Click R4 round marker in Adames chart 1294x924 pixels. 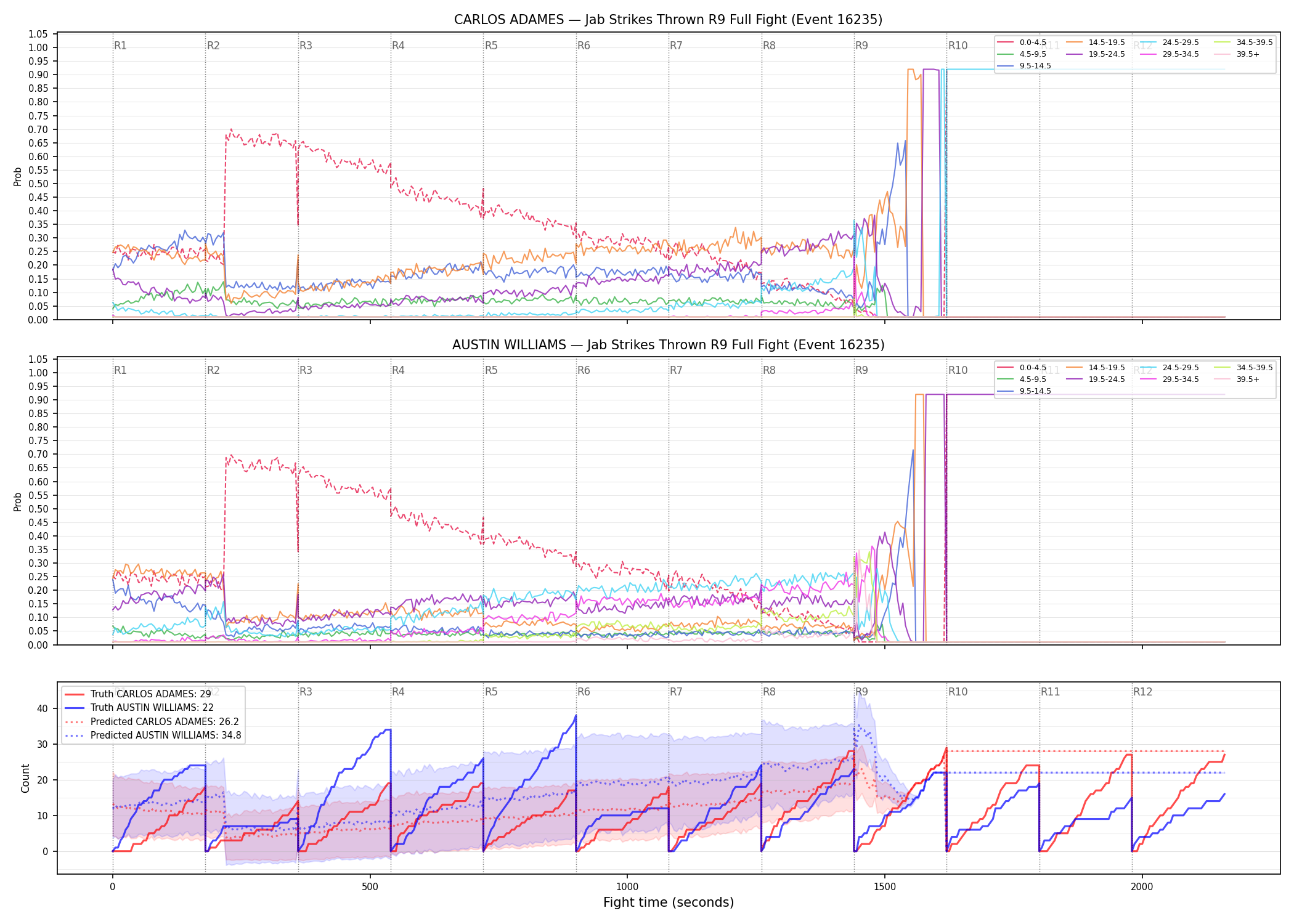coord(398,46)
